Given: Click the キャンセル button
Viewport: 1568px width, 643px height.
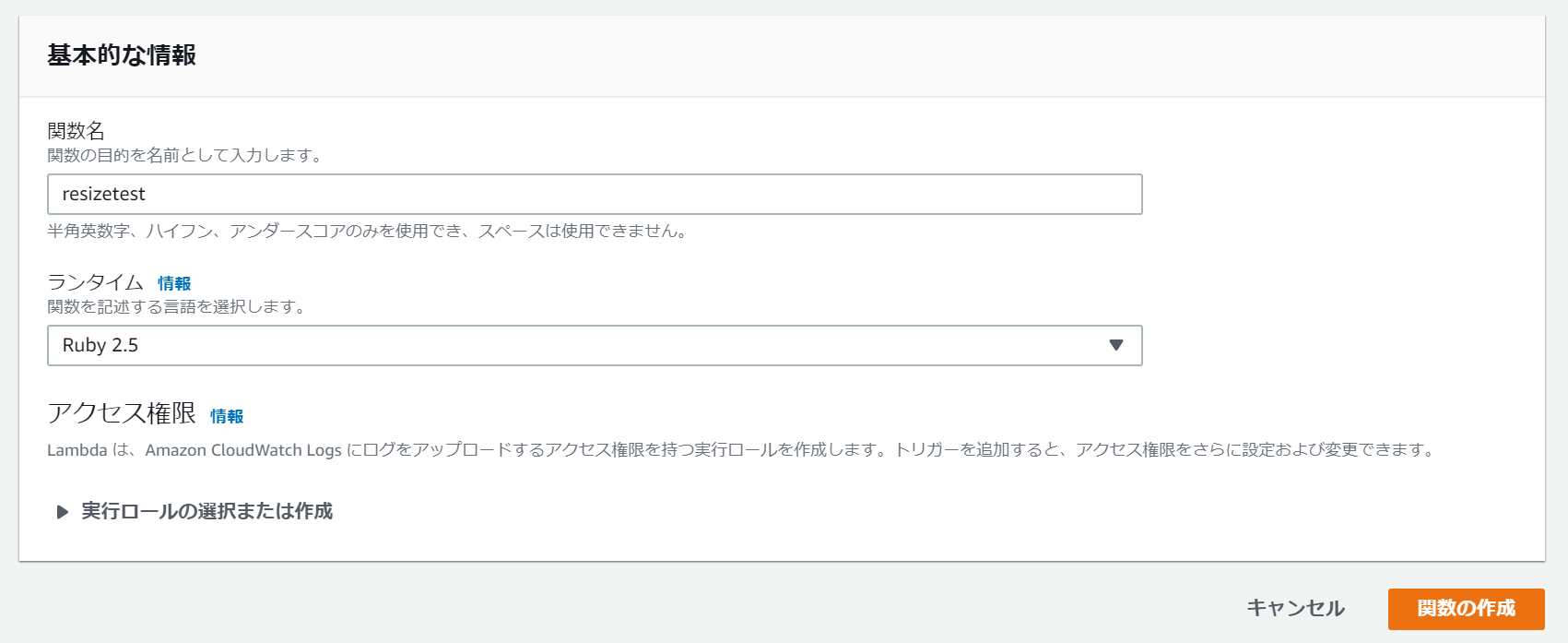Looking at the screenshot, I should pos(1295,608).
